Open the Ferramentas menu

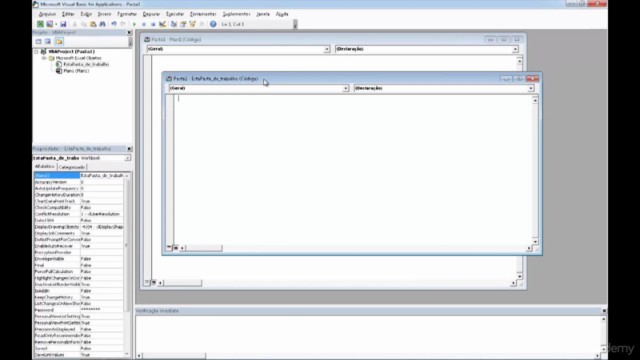(x=203, y=14)
